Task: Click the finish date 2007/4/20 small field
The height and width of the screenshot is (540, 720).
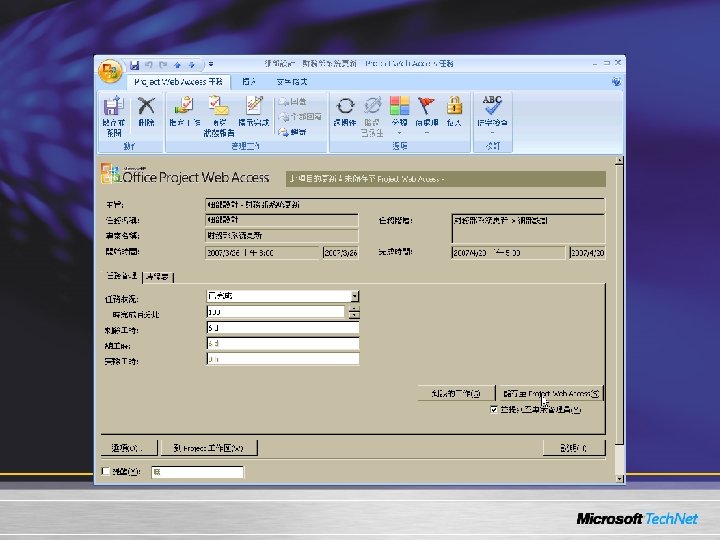Action: click(x=587, y=253)
